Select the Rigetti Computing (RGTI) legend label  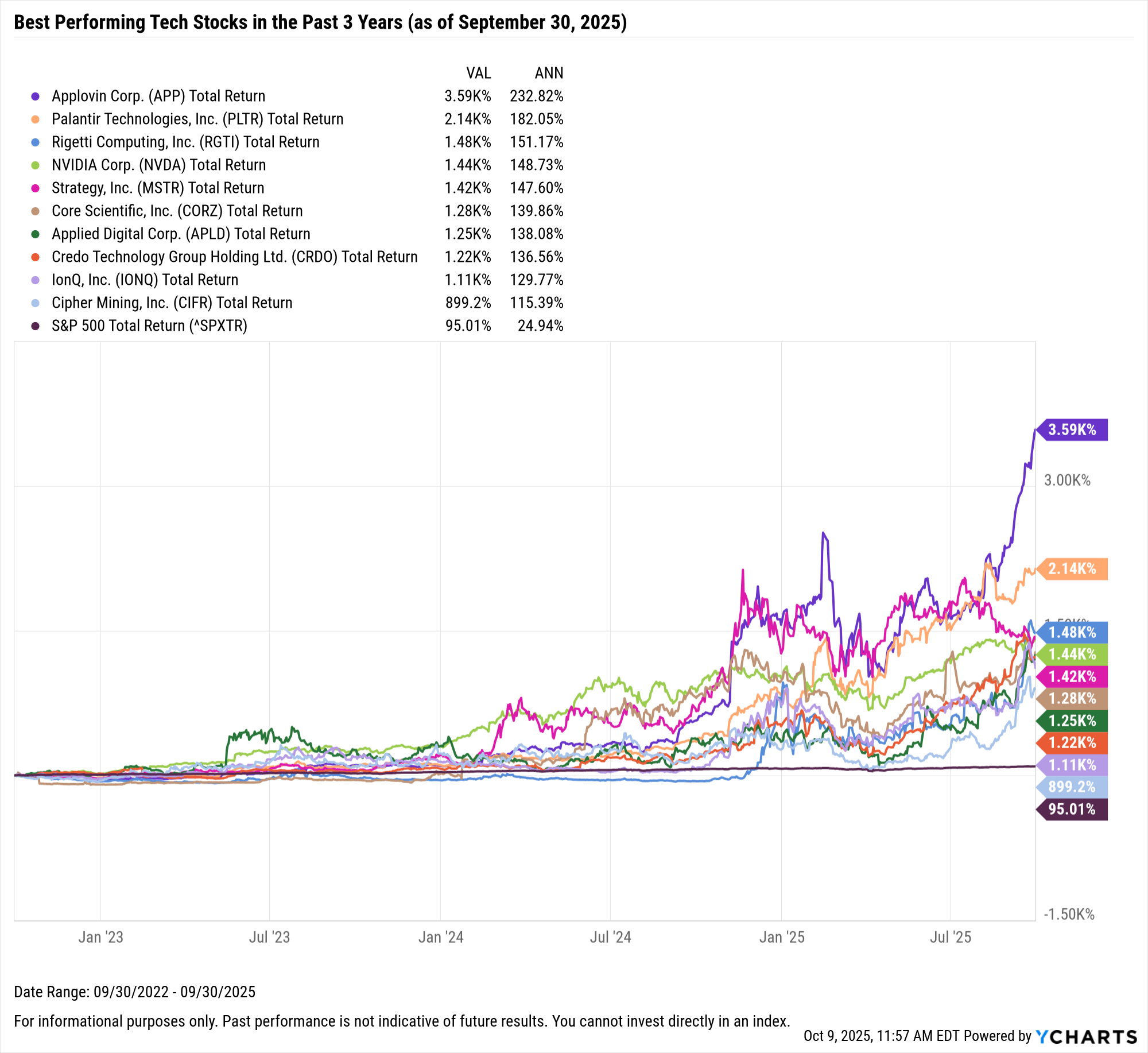click(x=185, y=142)
